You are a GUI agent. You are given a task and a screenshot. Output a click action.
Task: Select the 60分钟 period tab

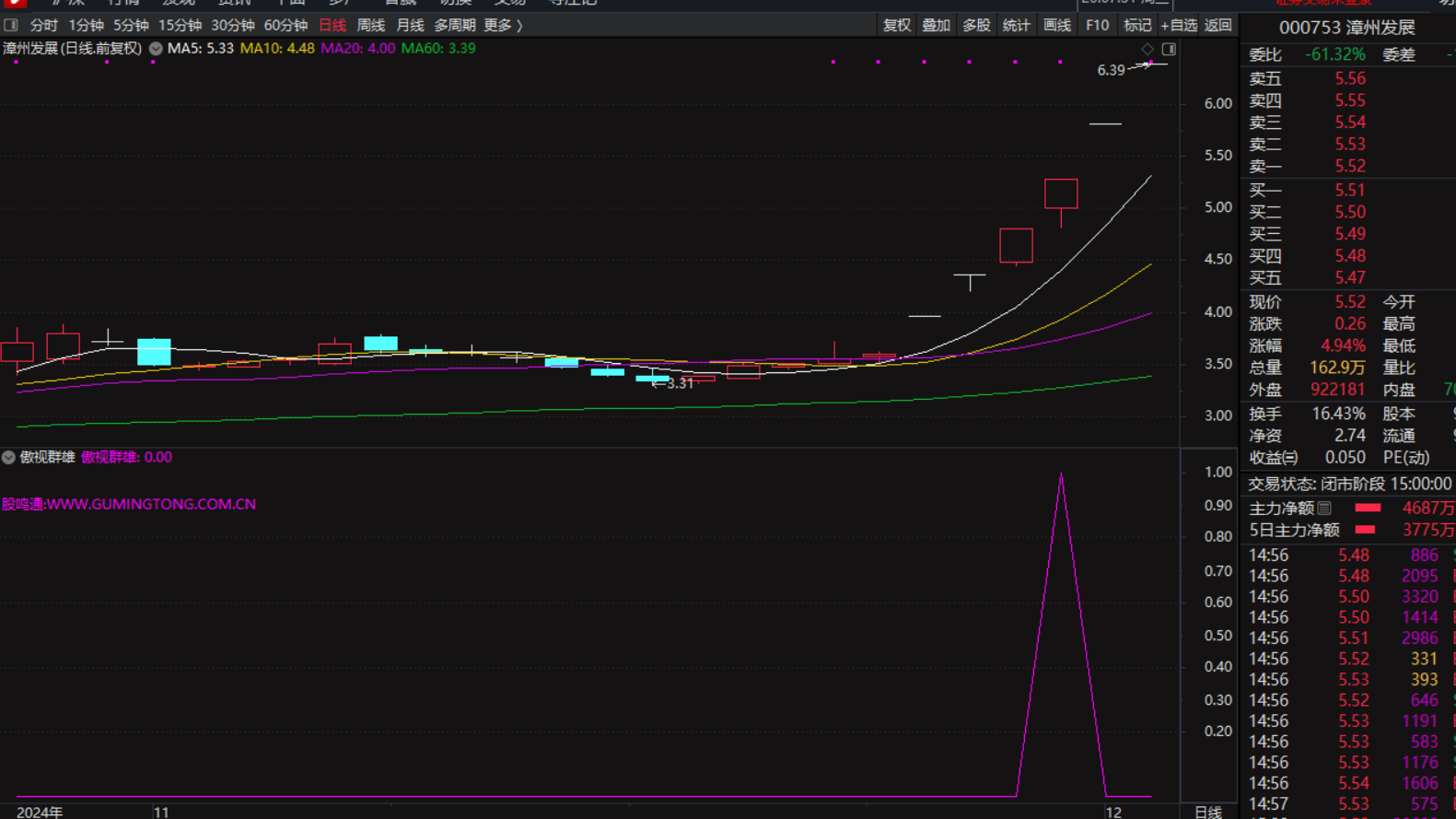285,26
